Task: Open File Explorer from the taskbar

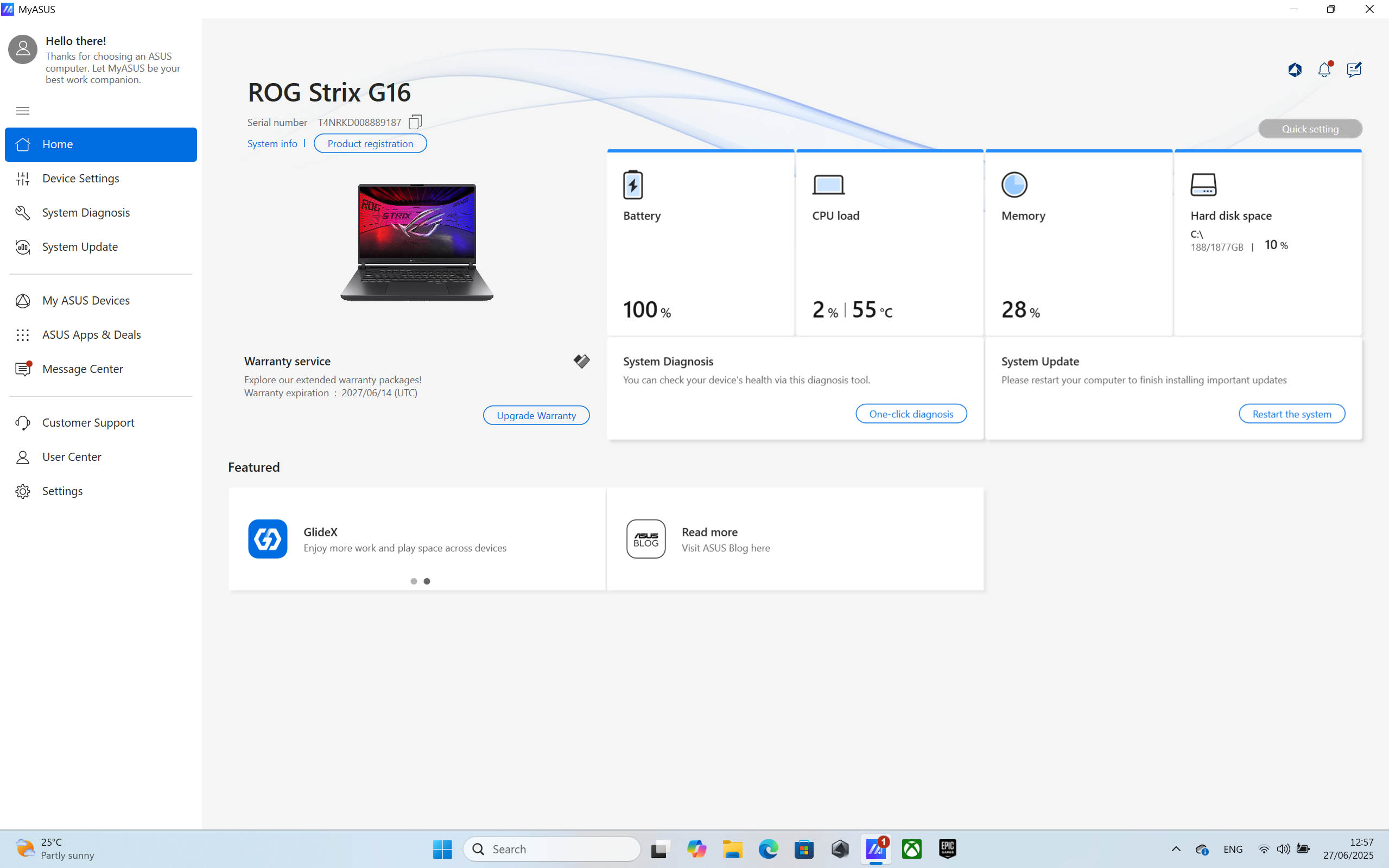Action: [x=732, y=849]
